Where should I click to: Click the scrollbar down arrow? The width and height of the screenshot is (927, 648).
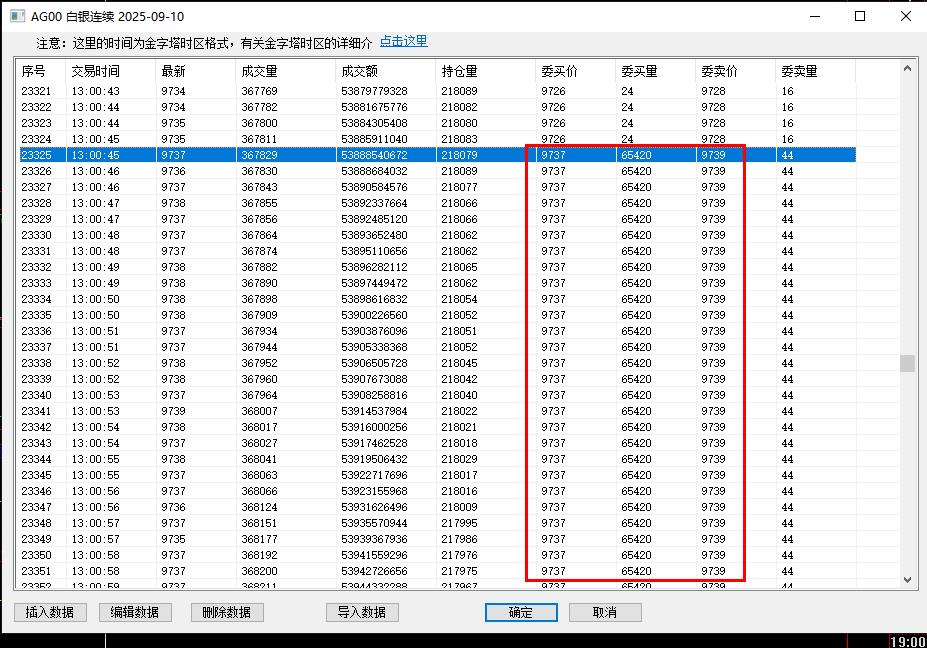[x=908, y=579]
